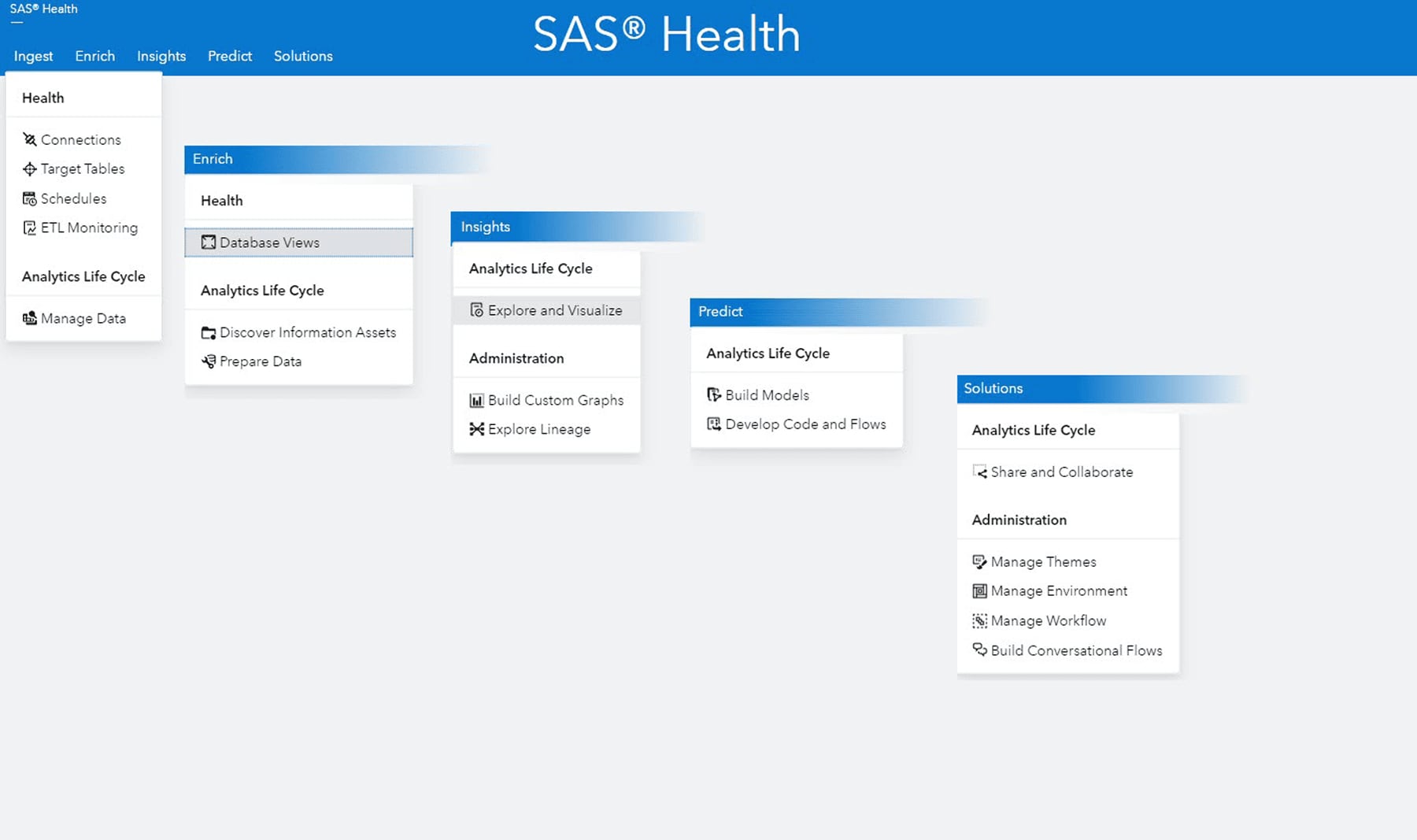Screen dimensions: 1417x840
Task: Select Share and Collaborate under Solutions
Action: (x=1062, y=472)
